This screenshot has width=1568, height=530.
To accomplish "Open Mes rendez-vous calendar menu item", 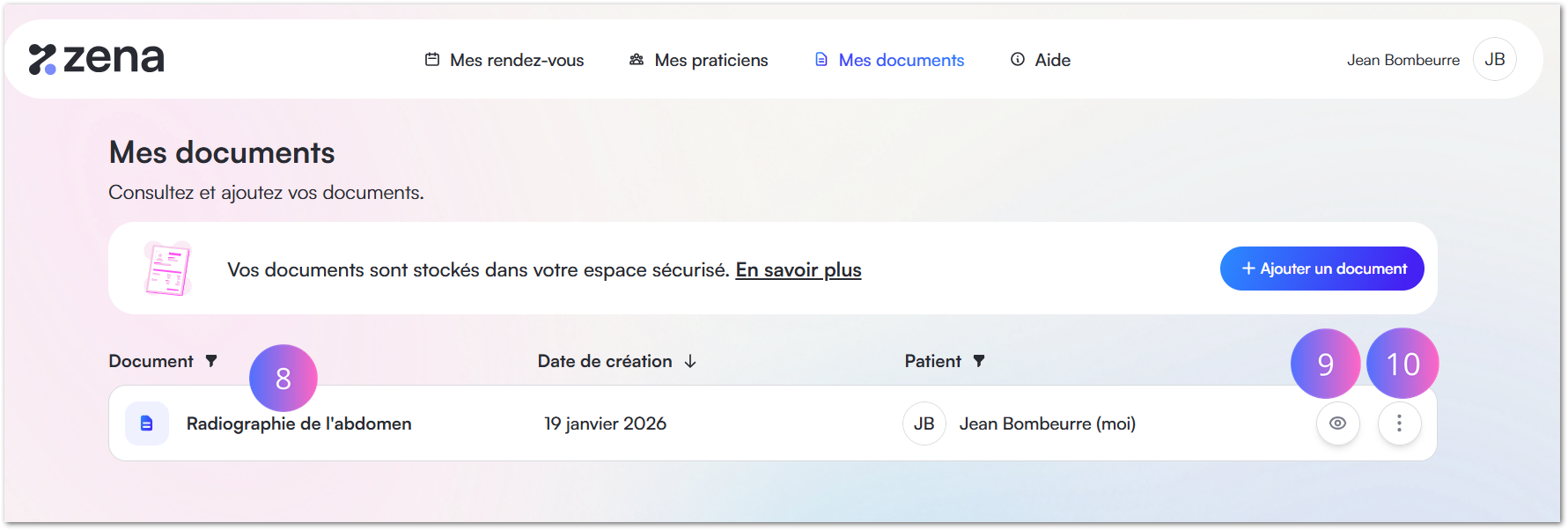I will (504, 60).
